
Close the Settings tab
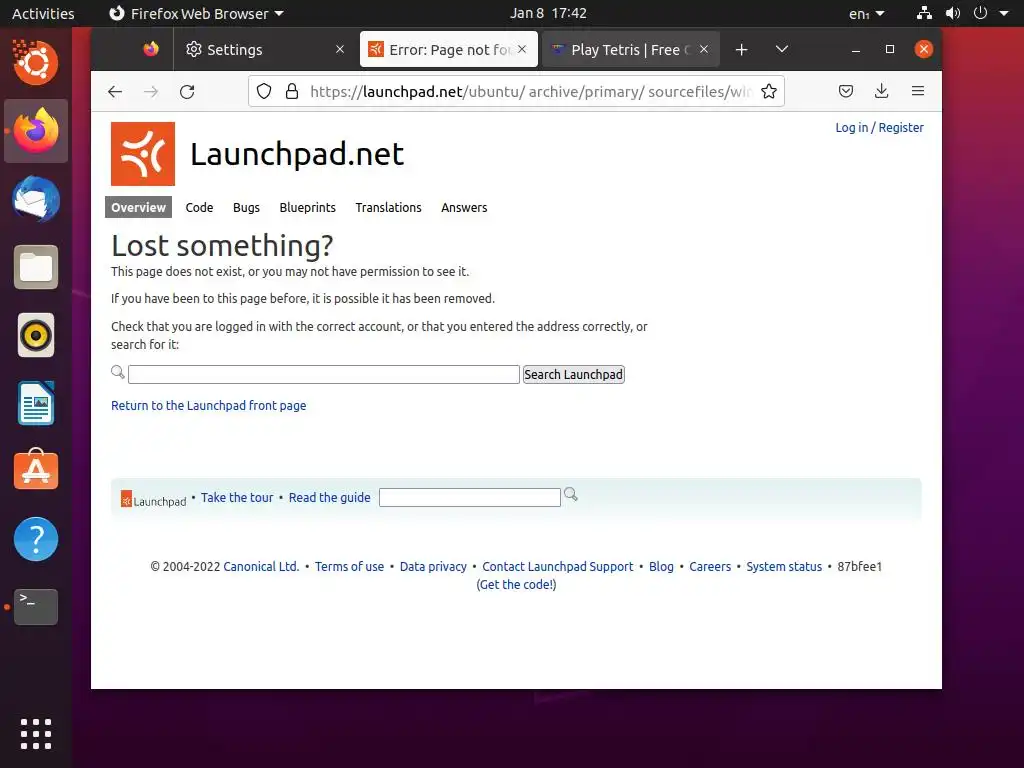click(340, 50)
